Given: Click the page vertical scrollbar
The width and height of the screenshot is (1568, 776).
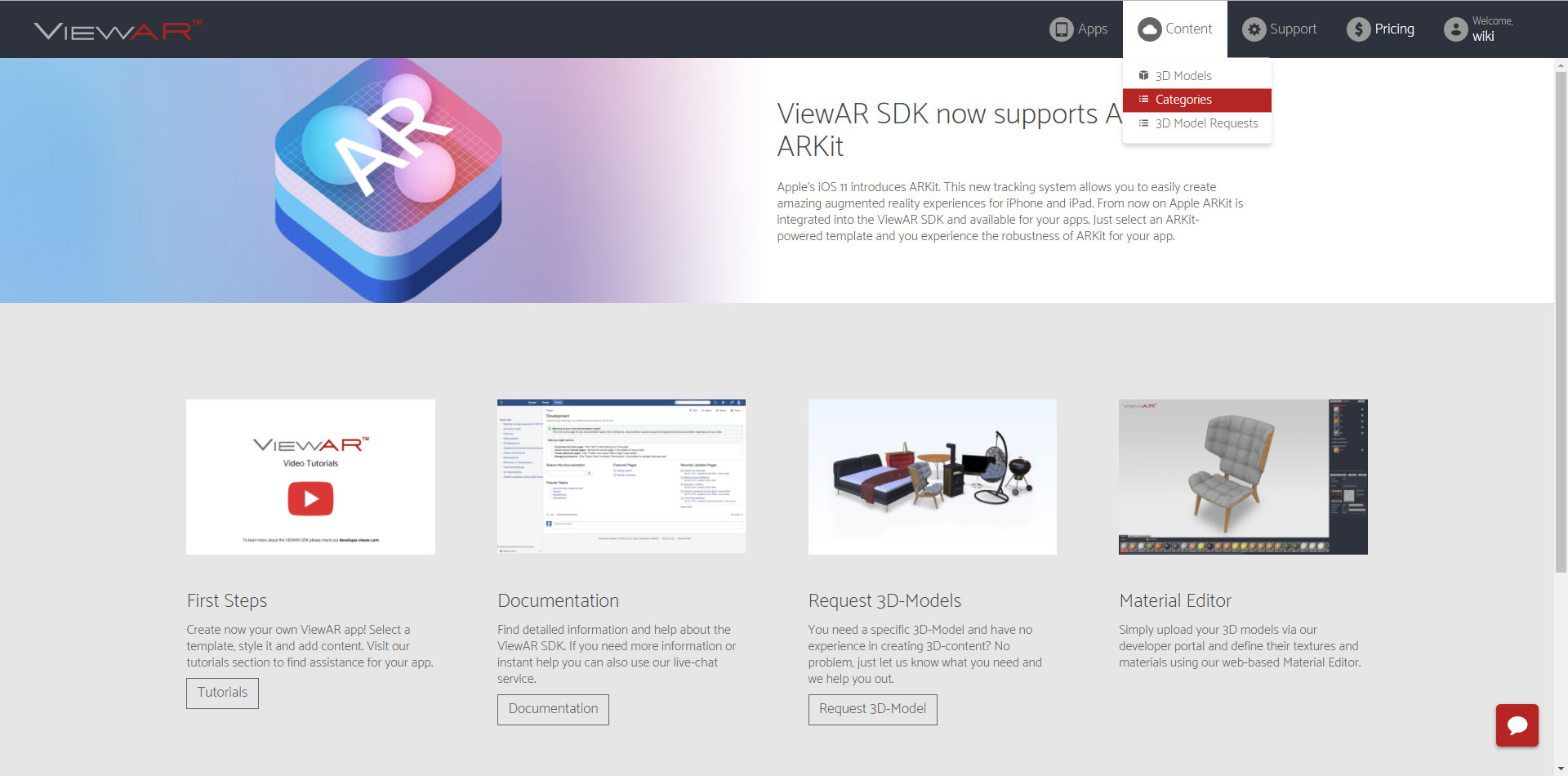Looking at the screenshot, I should [1561, 327].
